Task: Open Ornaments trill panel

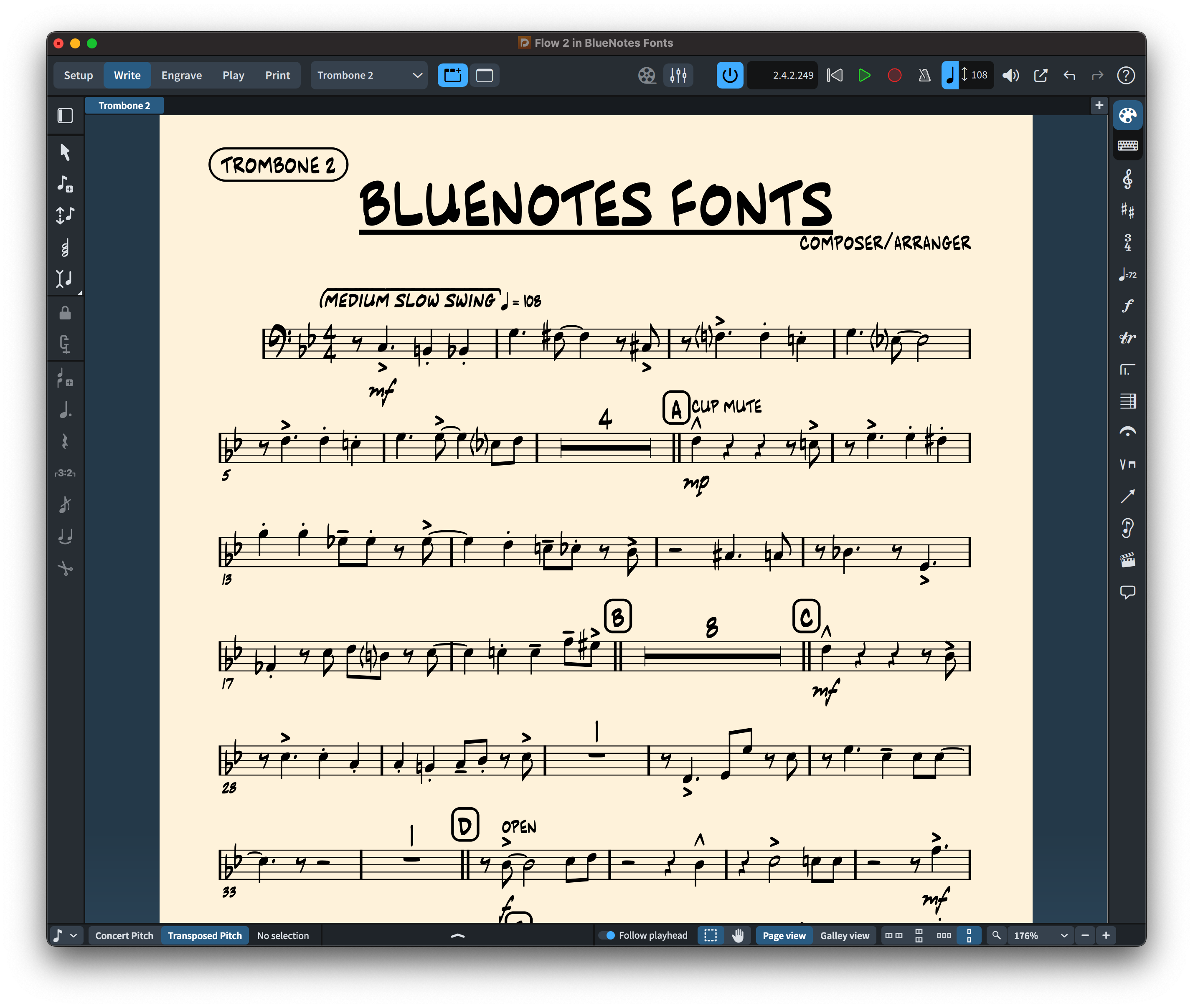Action: click(x=1127, y=338)
